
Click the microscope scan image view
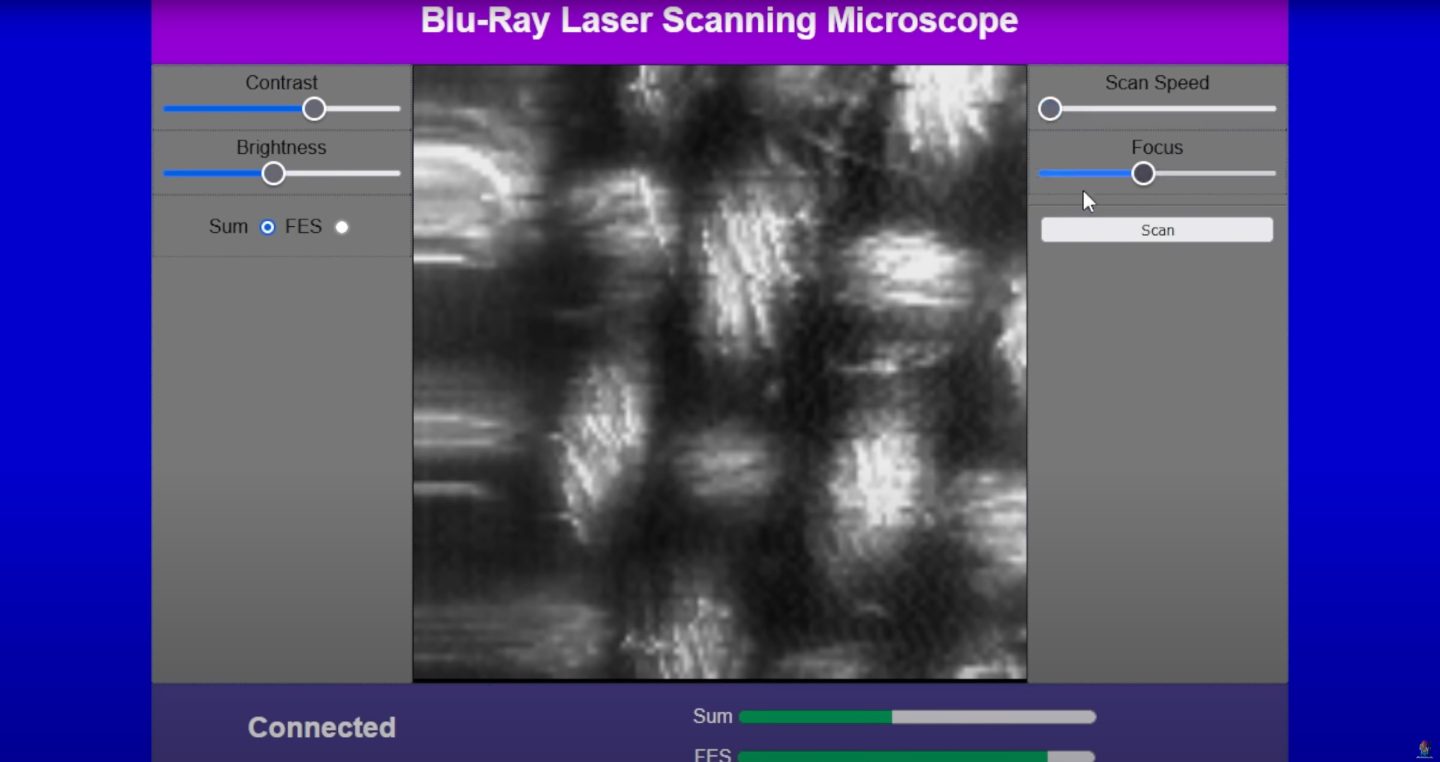point(719,371)
